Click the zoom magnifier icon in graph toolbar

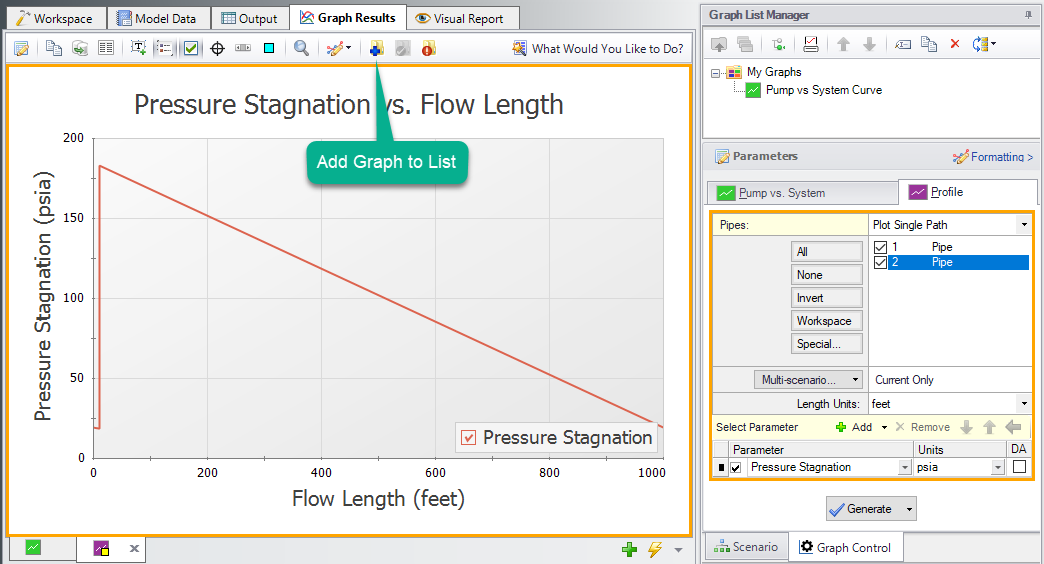coord(301,48)
